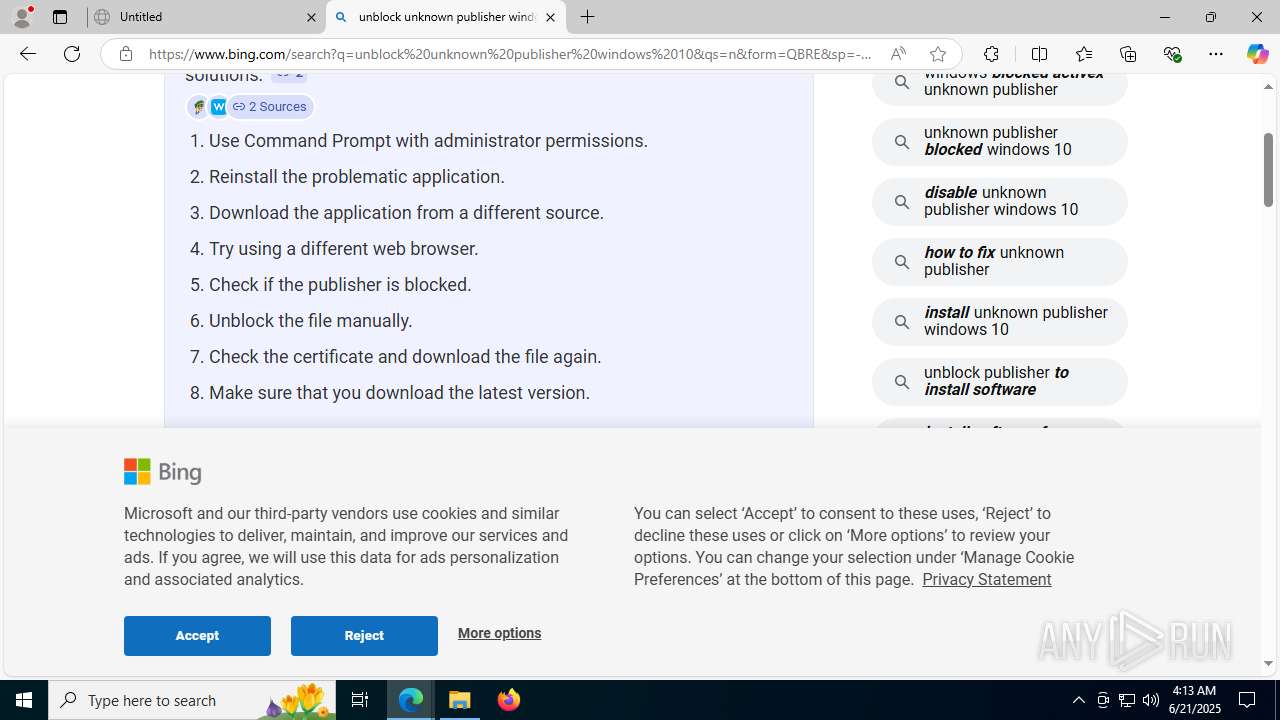This screenshot has height=720, width=1280.
Task: Select text Unblock the file manually
Action: (x=310, y=321)
